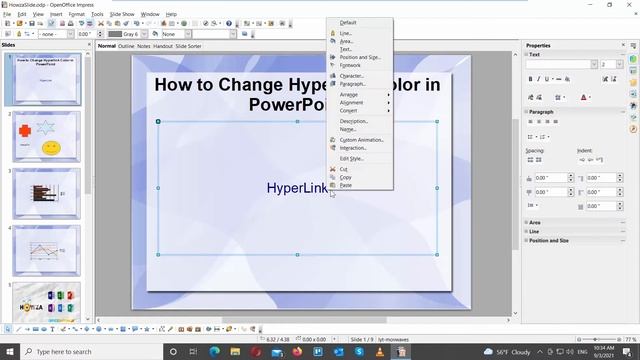Expand the Arrange submenu

coord(360,95)
